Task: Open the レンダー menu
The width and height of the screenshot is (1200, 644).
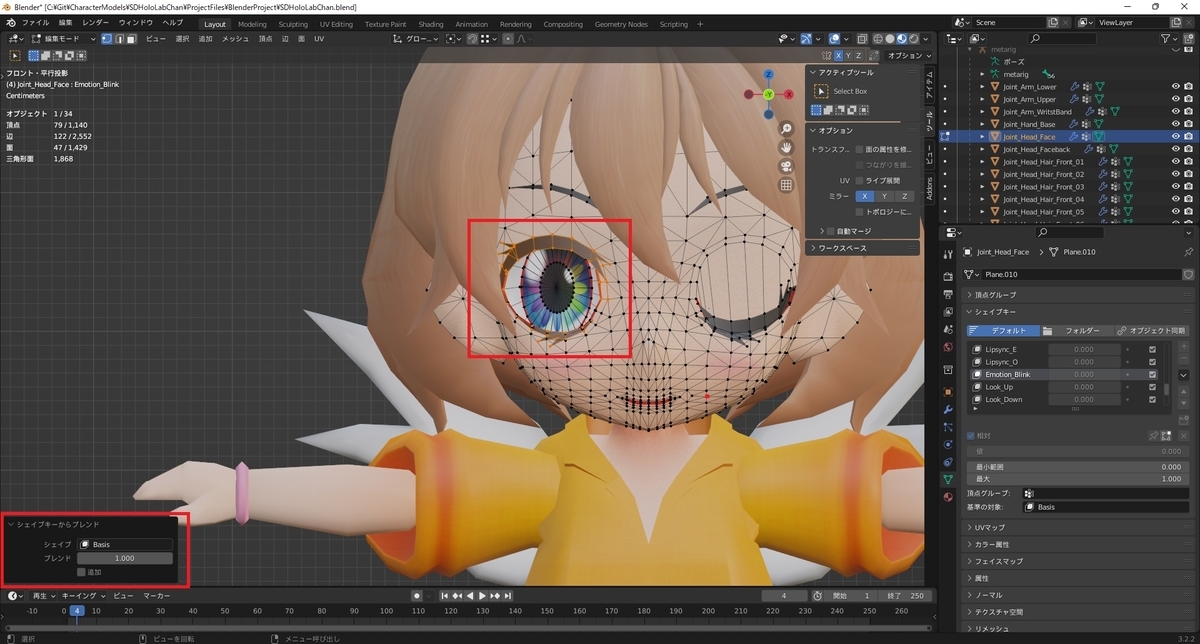Action: coord(96,22)
